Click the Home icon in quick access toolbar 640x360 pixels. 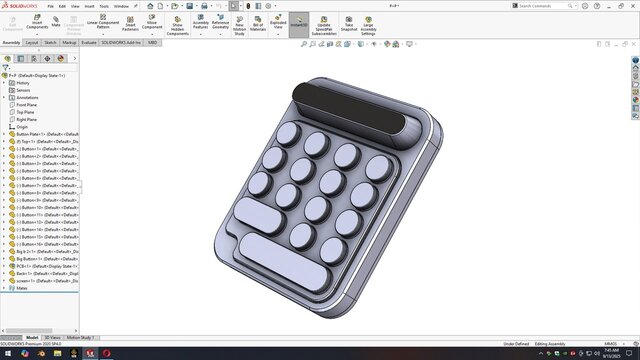coord(150,6)
